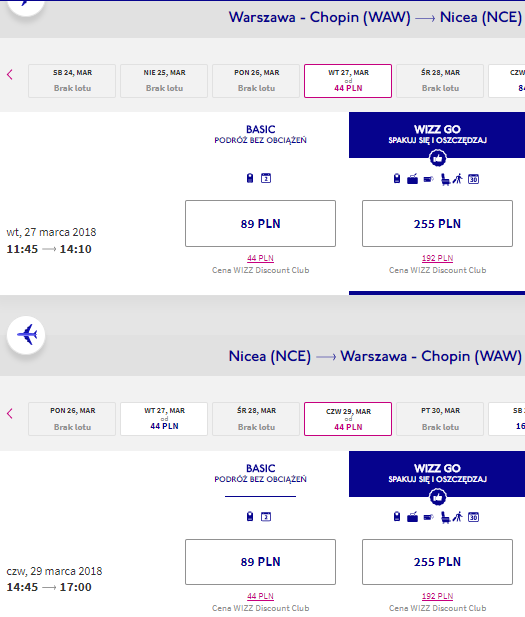The height and width of the screenshot is (617, 525).
Task: Open outbound 44 PLN Discount Club price link
Action: tap(261, 258)
